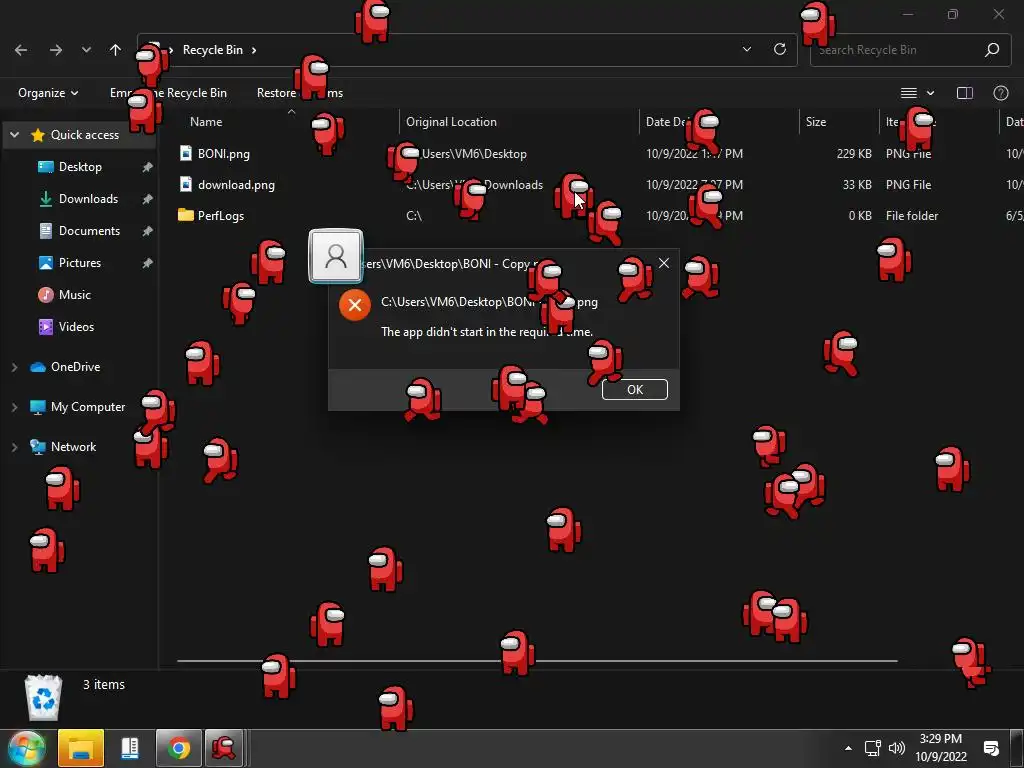Screen dimensions: 1024x768
Task: Click the BONI.png file icon
Action: [x=186, y=153]
